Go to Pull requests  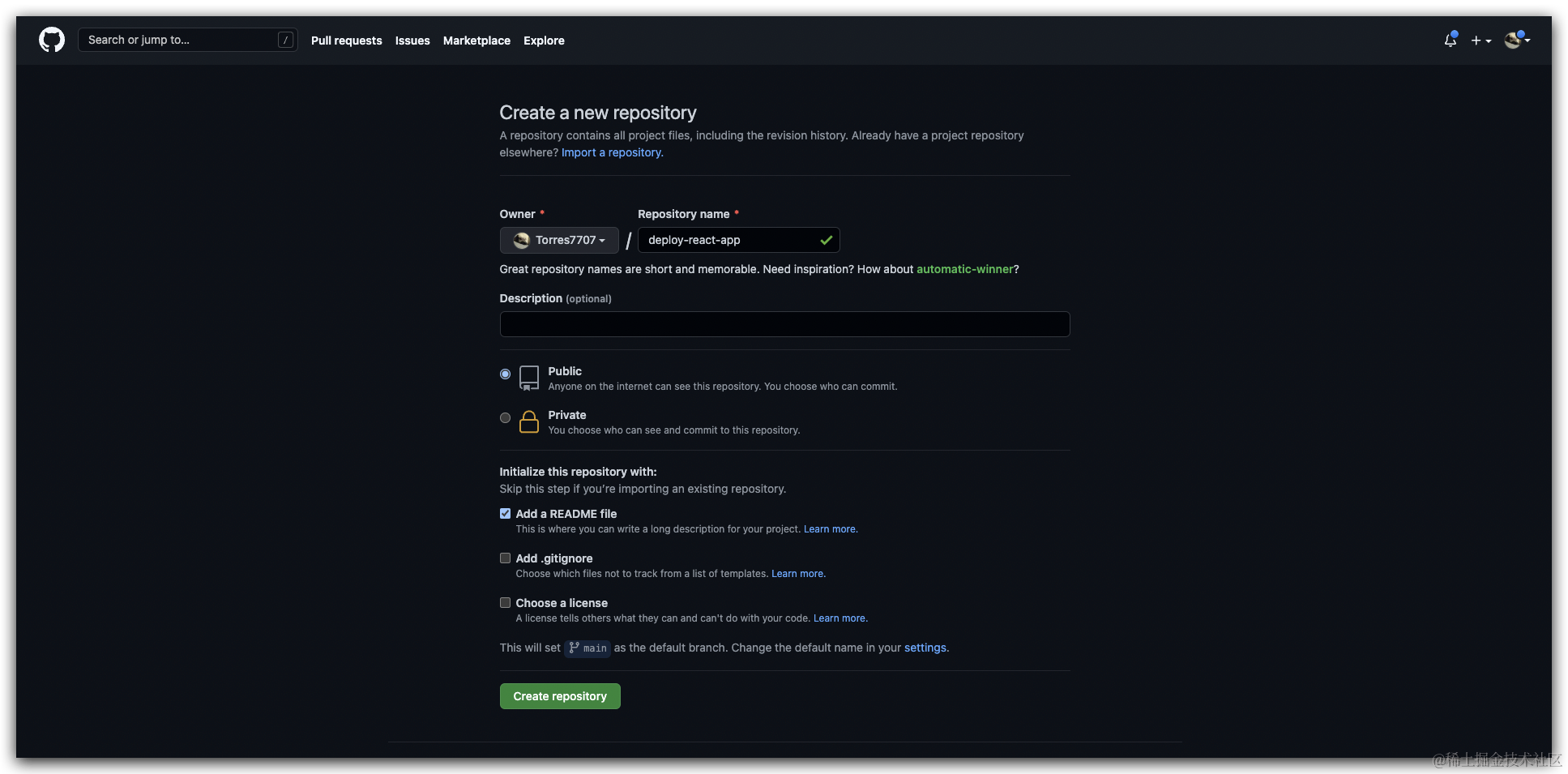346,41
